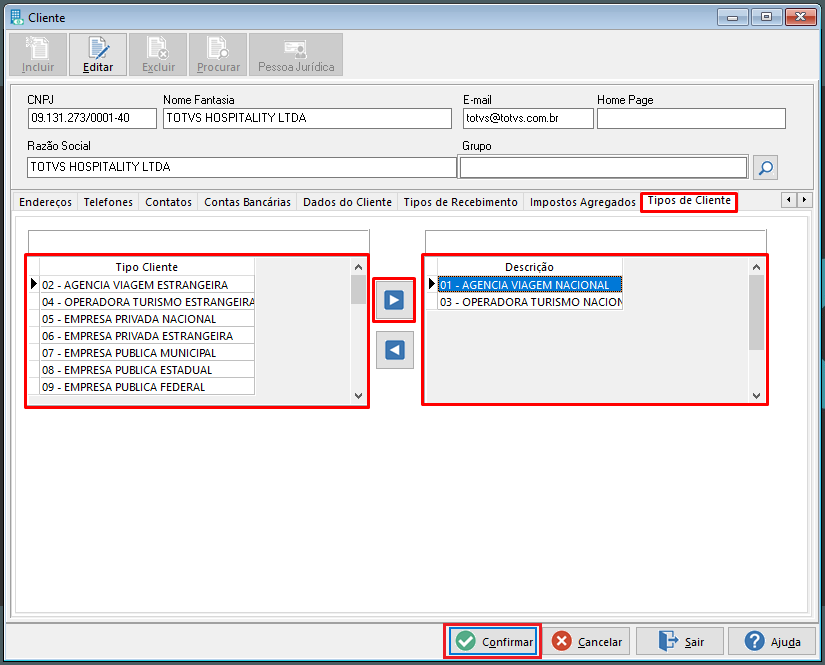825x665 pixels.
Task: Click the Tipo Cliente column header
Action: click(x=147, y=267)
